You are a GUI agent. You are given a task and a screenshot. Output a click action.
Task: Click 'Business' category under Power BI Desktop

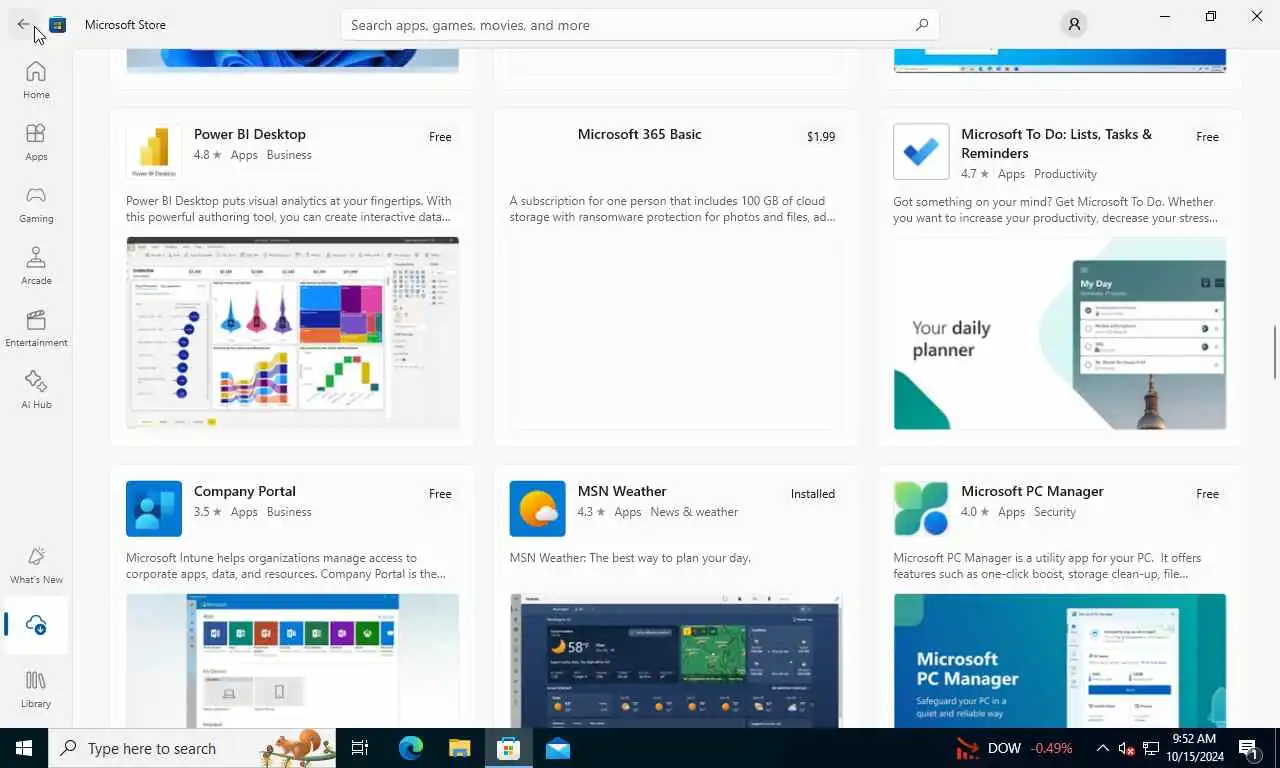(x=289, y=155)
